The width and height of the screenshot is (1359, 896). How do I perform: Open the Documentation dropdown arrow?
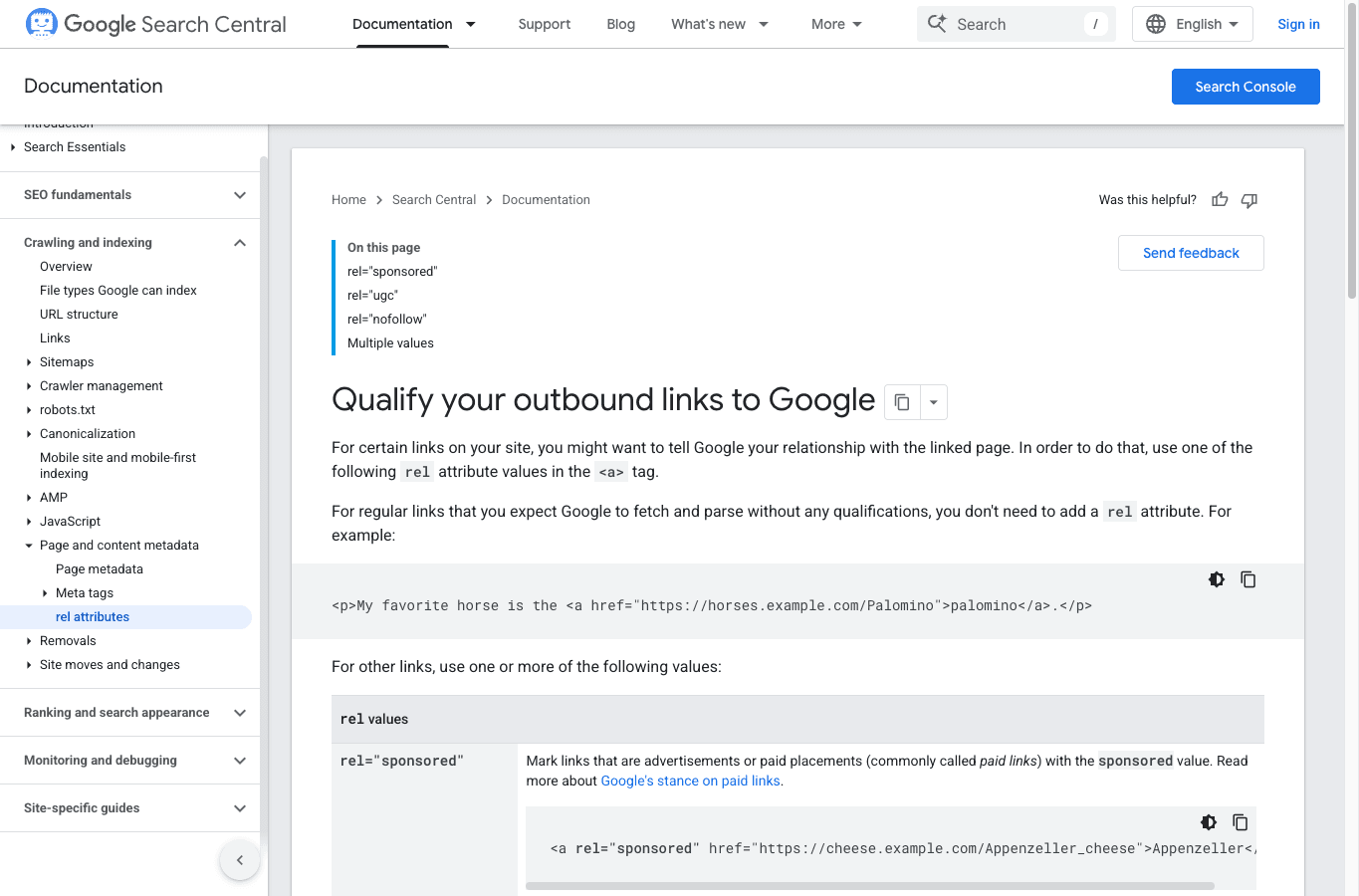pos(471,24)
